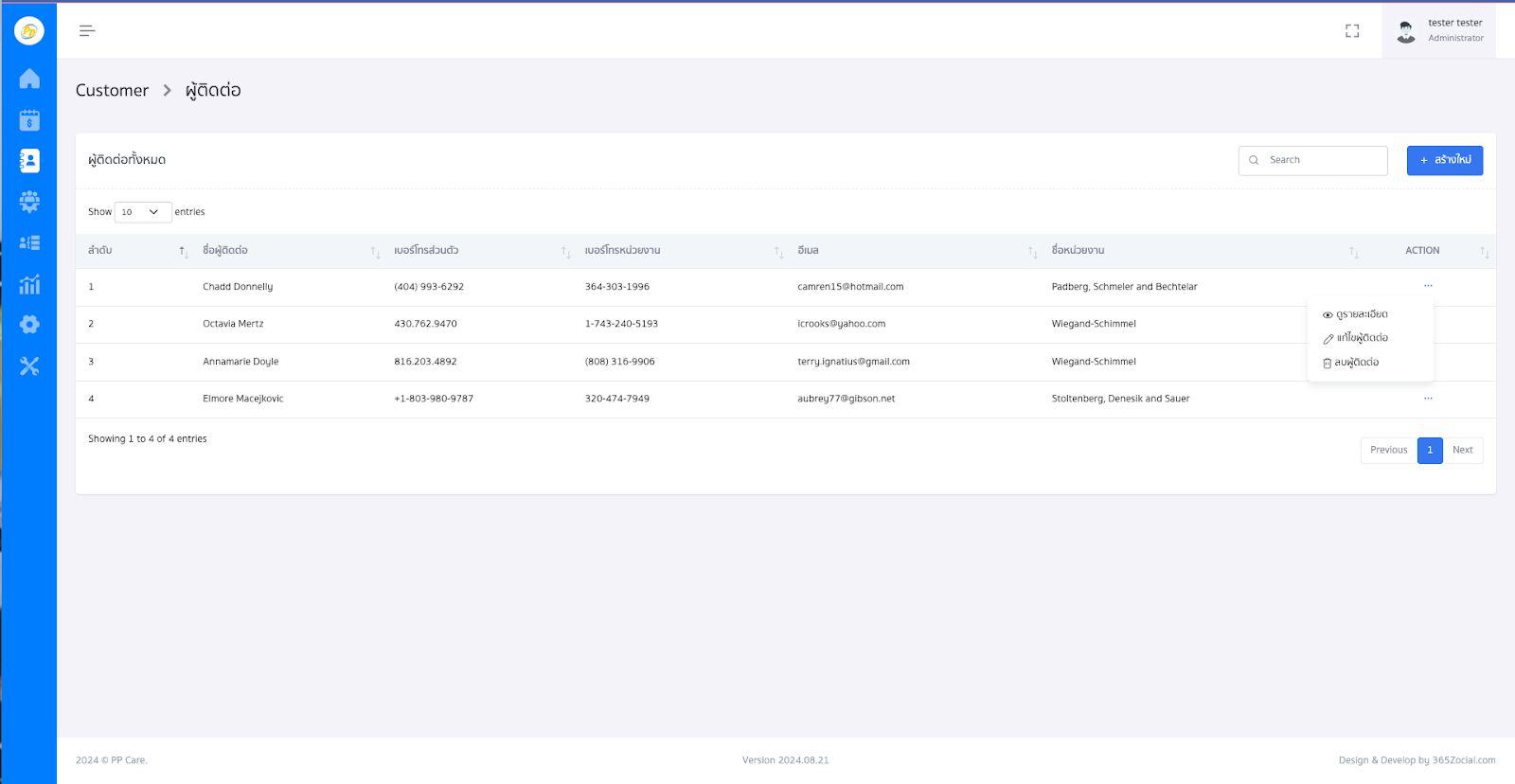Sort by ชื่อผู้ติดต่อ column arrows
The height and width of the screenshot is (784, 1515).
[x=375, y=252]
